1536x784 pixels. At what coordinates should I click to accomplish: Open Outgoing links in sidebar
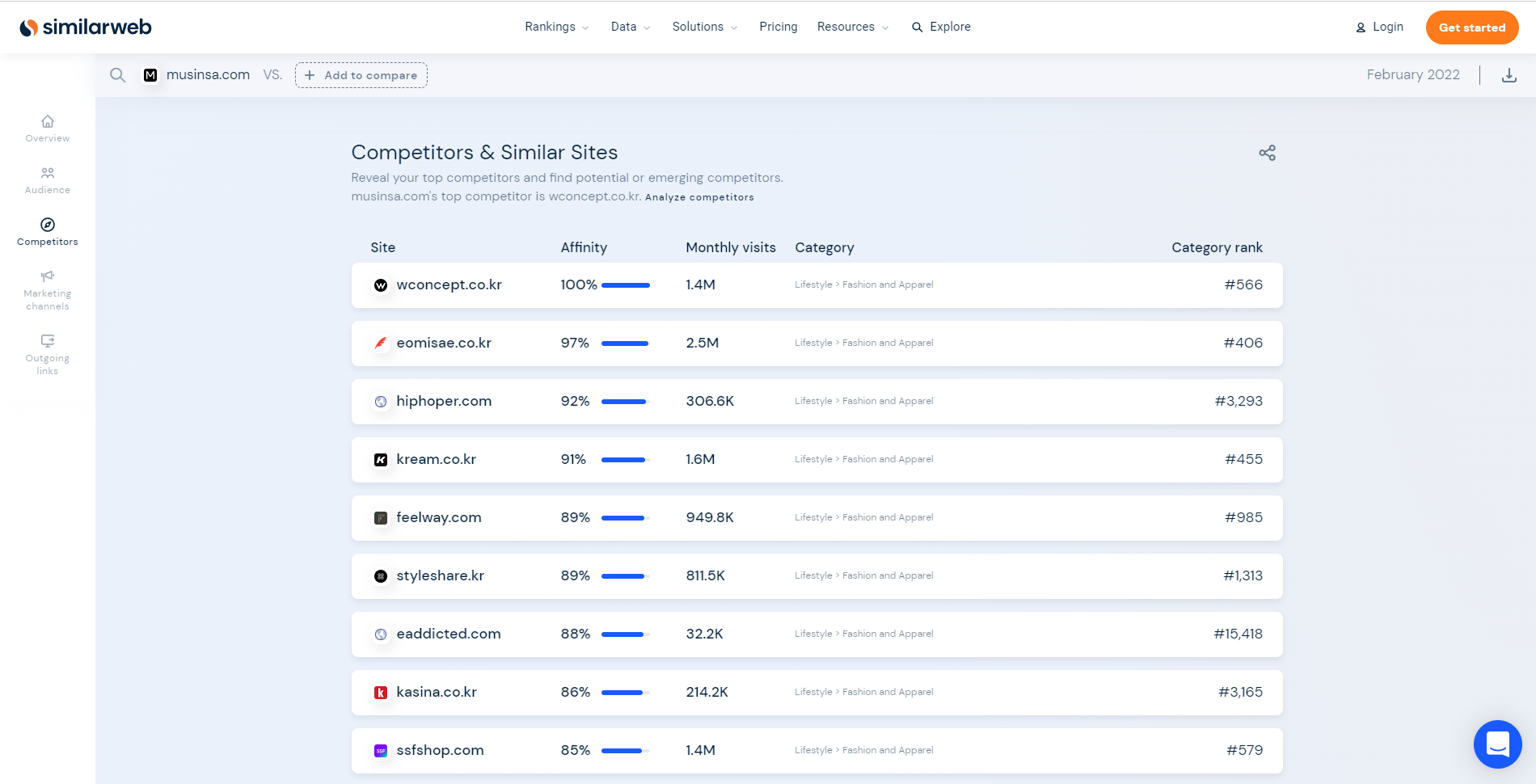coord(48,355)
